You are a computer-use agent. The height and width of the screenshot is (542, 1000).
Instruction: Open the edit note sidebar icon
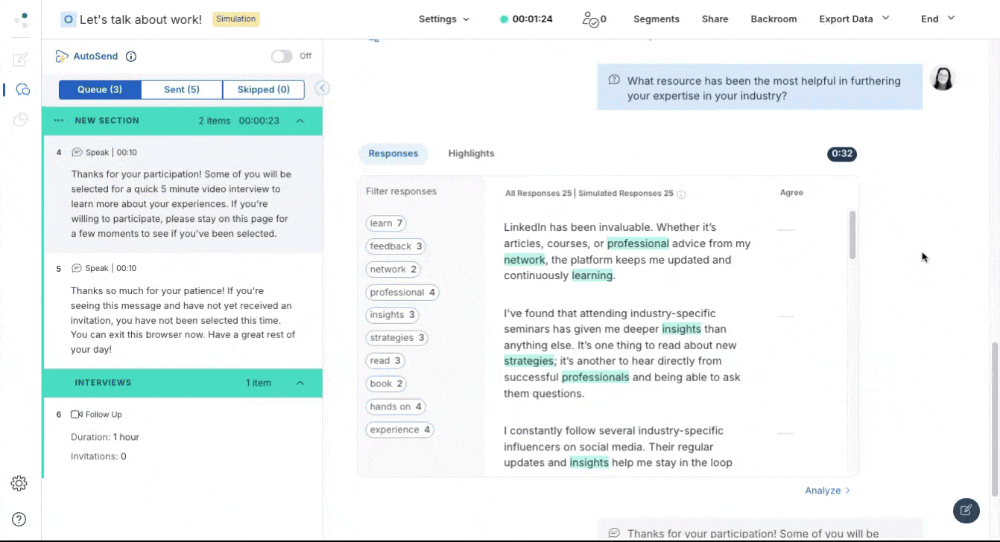(x=20, y=60)
